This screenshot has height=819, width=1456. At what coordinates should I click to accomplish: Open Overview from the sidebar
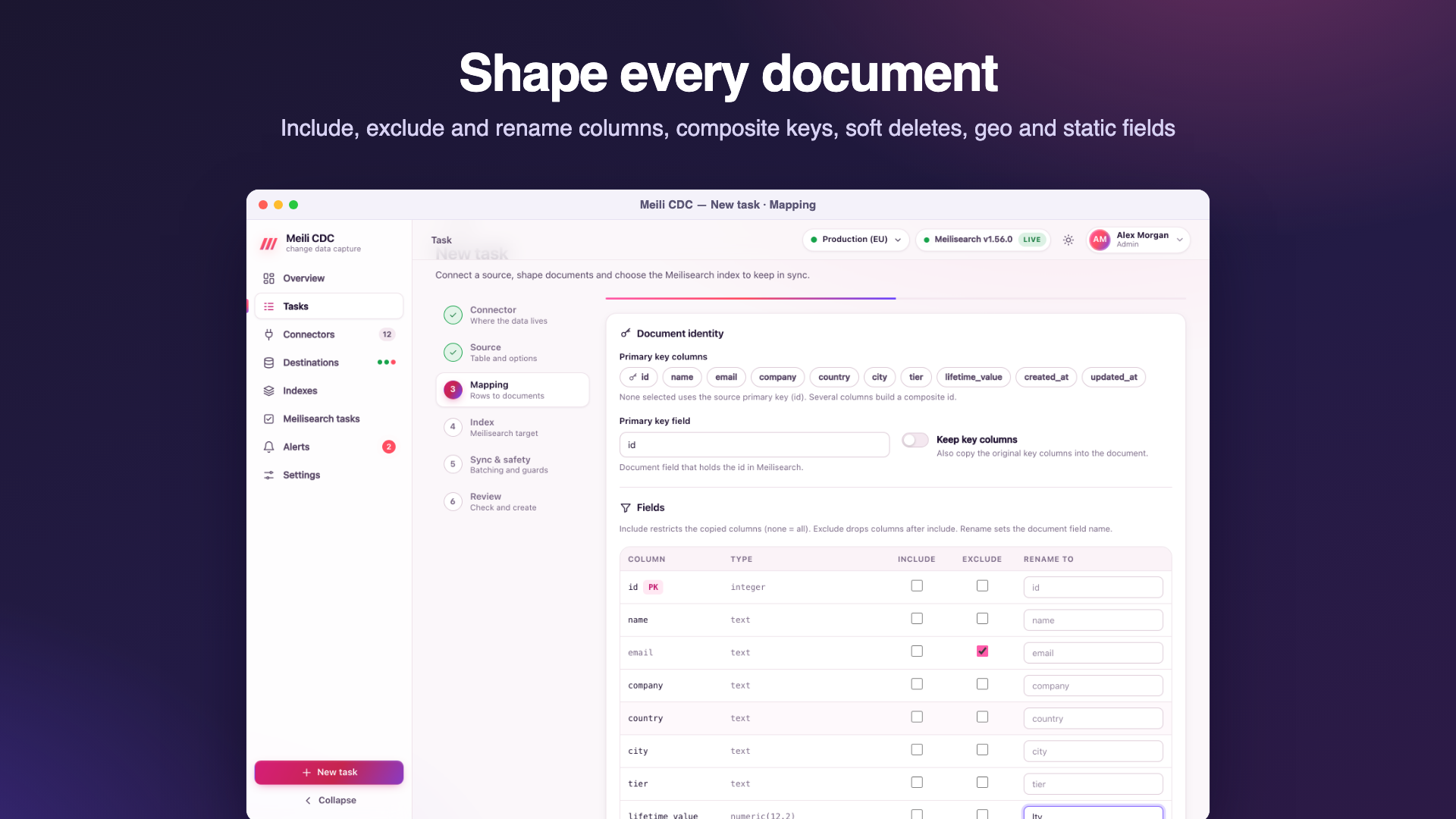point(328,278)
